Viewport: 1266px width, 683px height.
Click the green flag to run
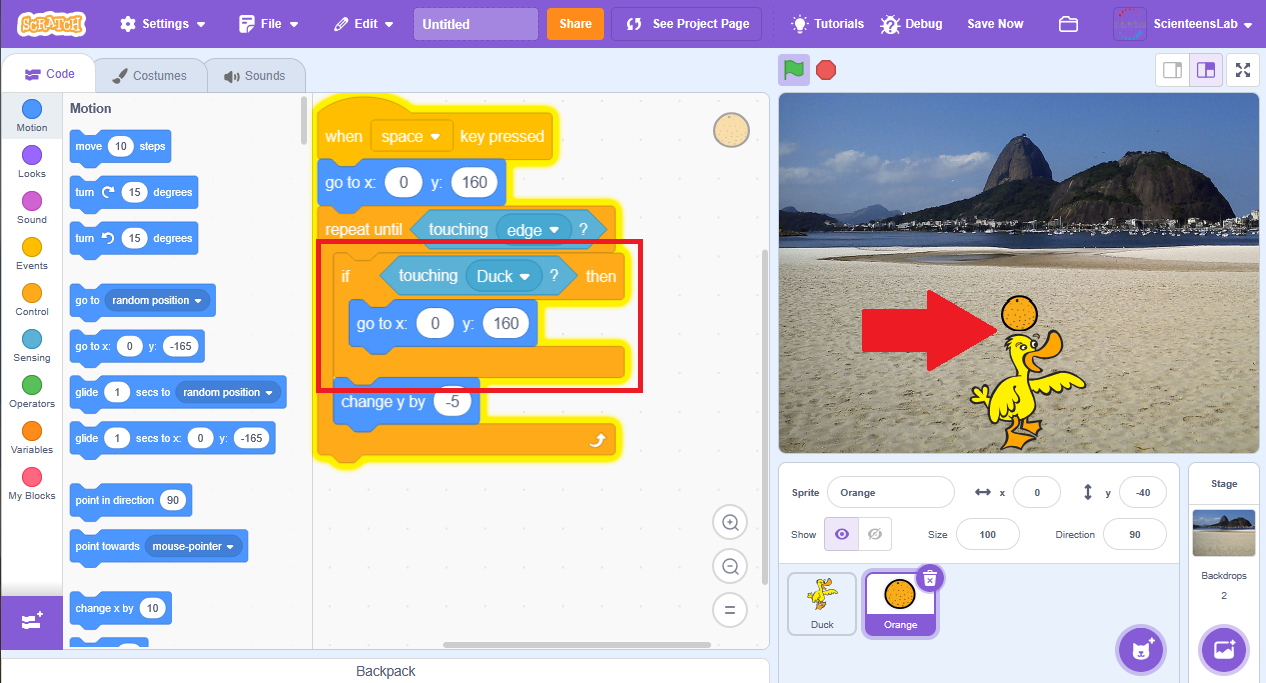(794, 70)
